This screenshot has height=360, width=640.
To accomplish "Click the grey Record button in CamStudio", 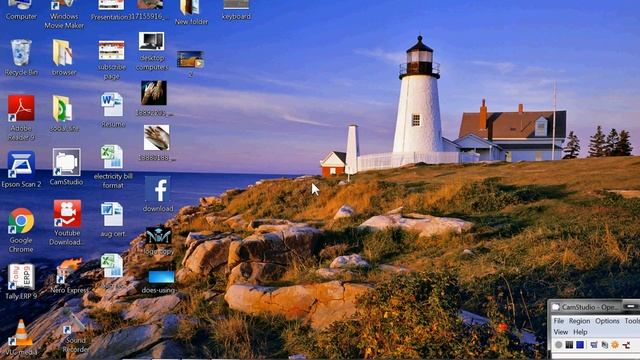I will tap(559, 345).
